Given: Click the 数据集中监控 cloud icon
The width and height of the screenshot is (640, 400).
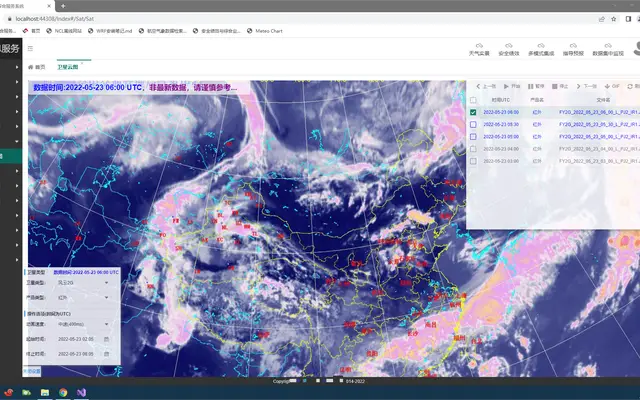Looking at the screenshot, I should [608, 46].
